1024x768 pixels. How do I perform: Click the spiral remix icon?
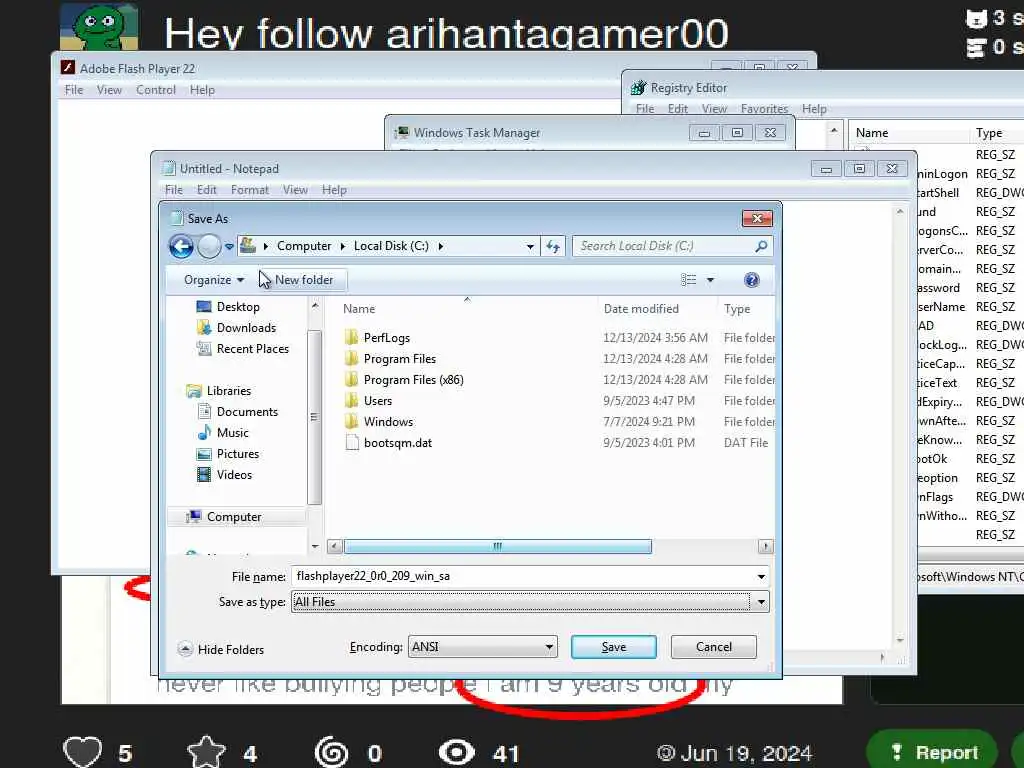331,752
